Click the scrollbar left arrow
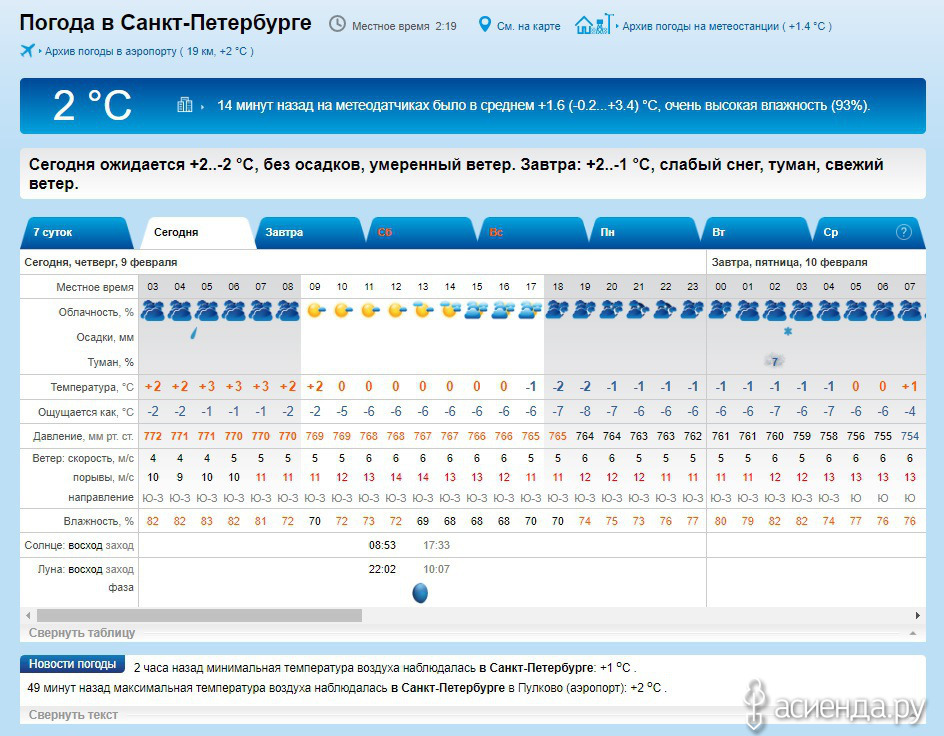Screen dimensions: 944x736 tap(28, 616)
